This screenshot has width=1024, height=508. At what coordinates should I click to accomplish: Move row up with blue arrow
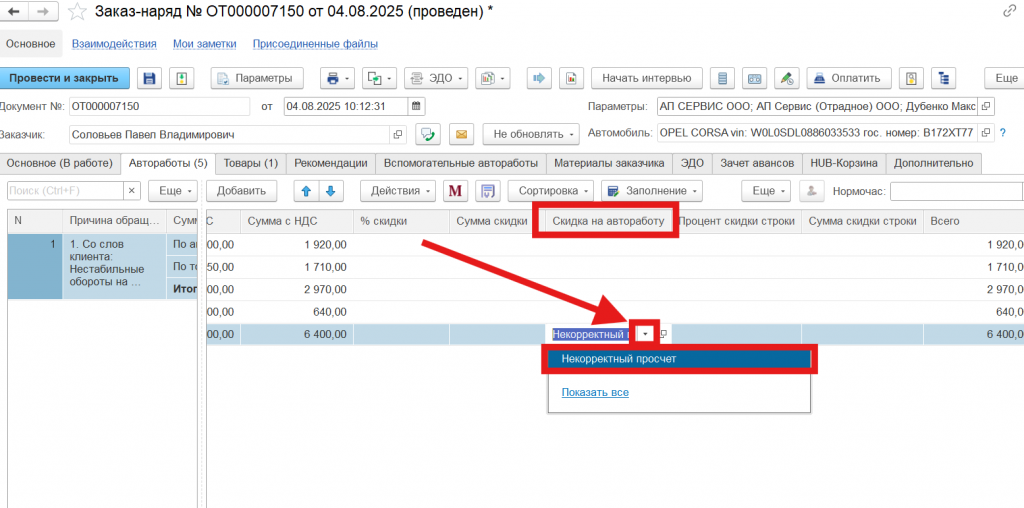[307, 191]
